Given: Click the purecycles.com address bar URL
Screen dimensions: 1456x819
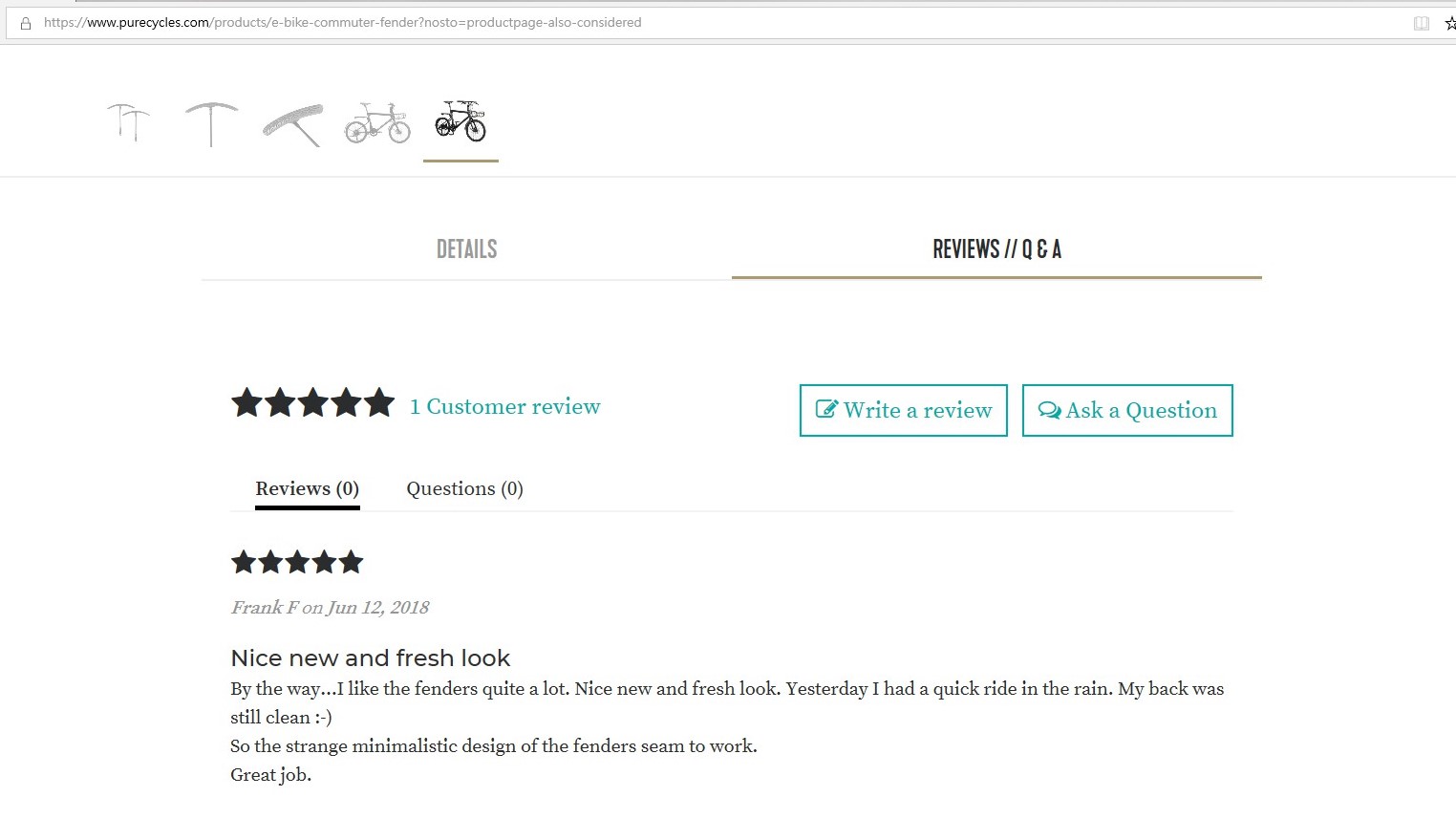Looking at the screenshot, I should coord(342,23).
